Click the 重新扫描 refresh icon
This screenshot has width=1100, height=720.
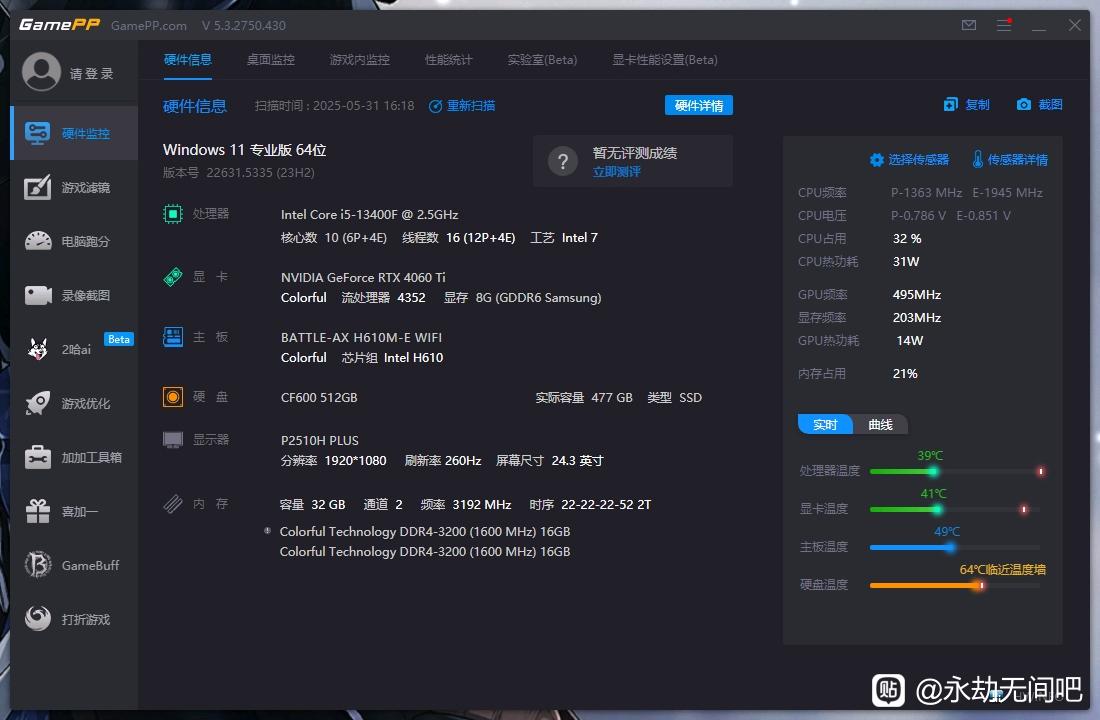click(435, 106)
